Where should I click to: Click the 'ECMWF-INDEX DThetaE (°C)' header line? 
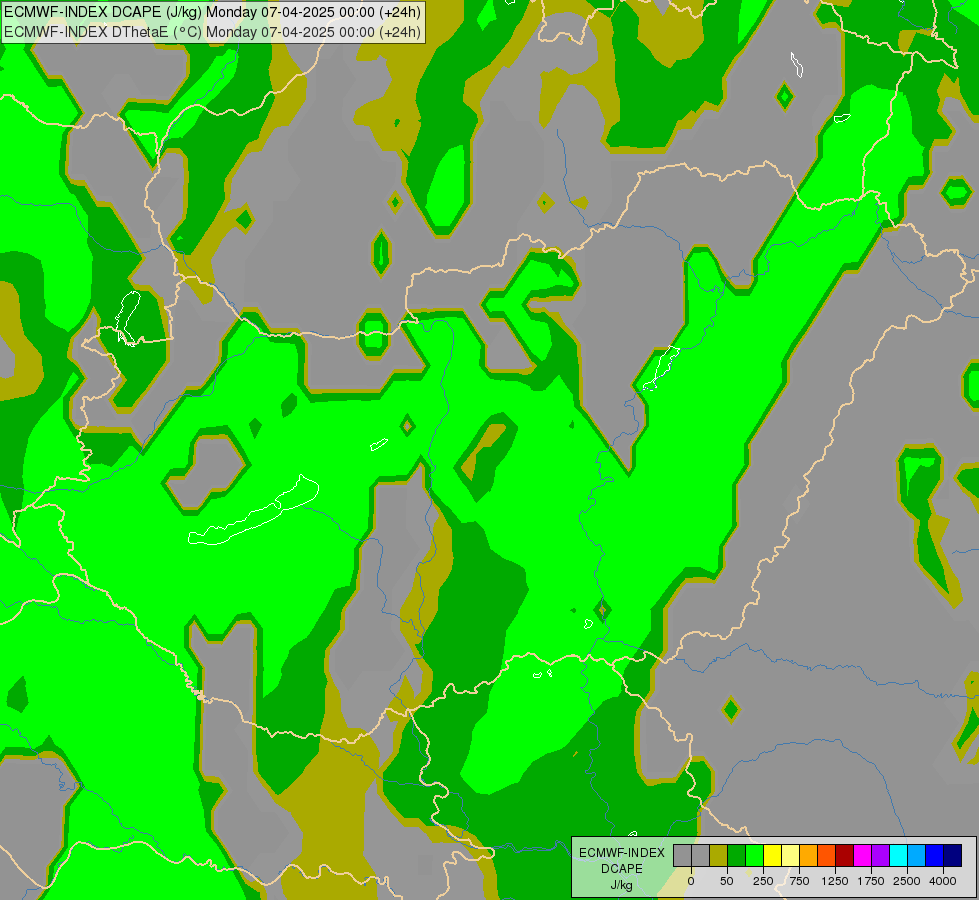click(x=212, y=32)
